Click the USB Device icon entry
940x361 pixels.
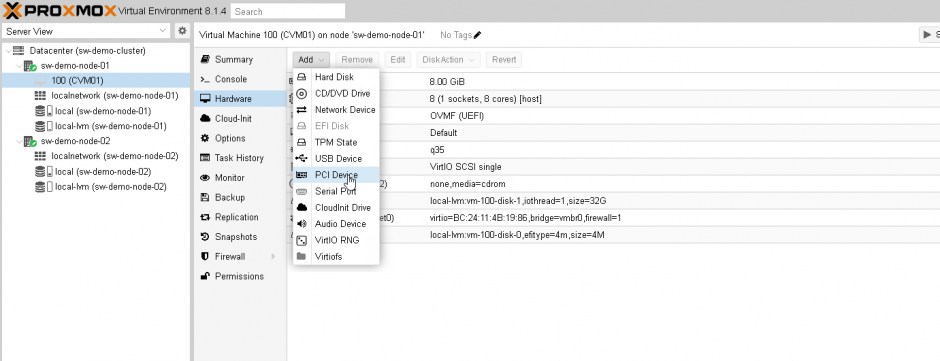point(302,159)
